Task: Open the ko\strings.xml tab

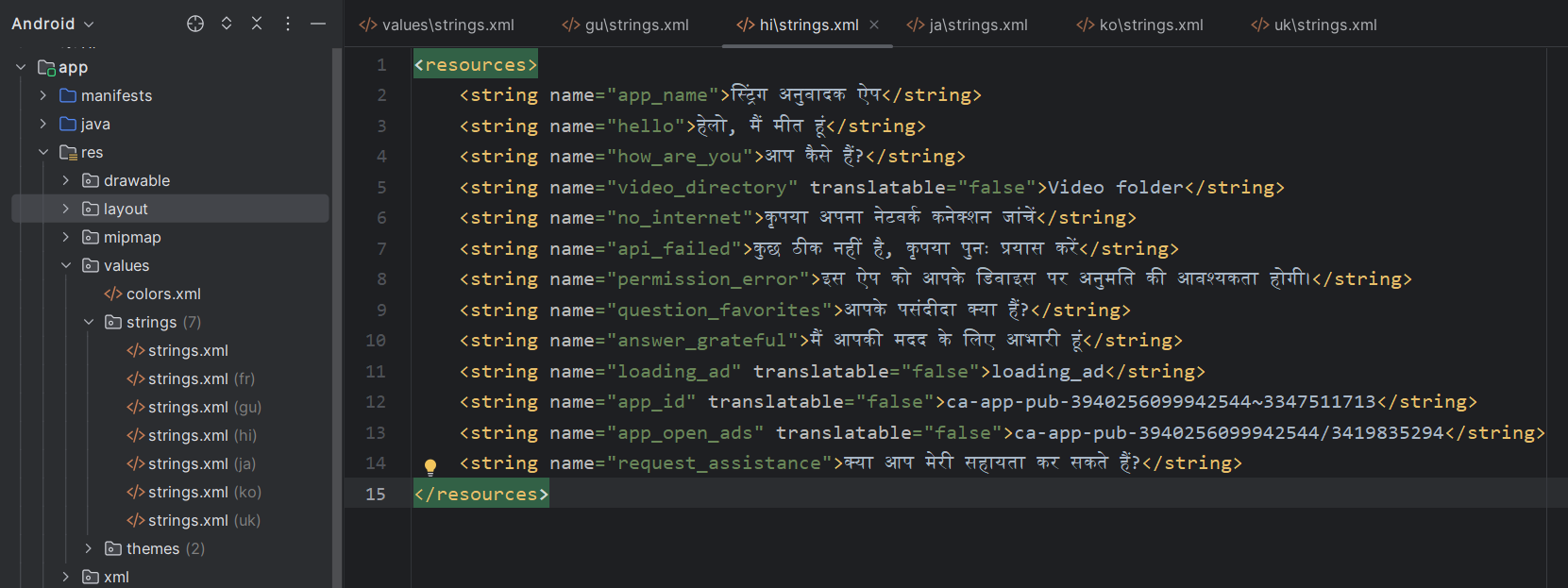Action: [1140, 25]
